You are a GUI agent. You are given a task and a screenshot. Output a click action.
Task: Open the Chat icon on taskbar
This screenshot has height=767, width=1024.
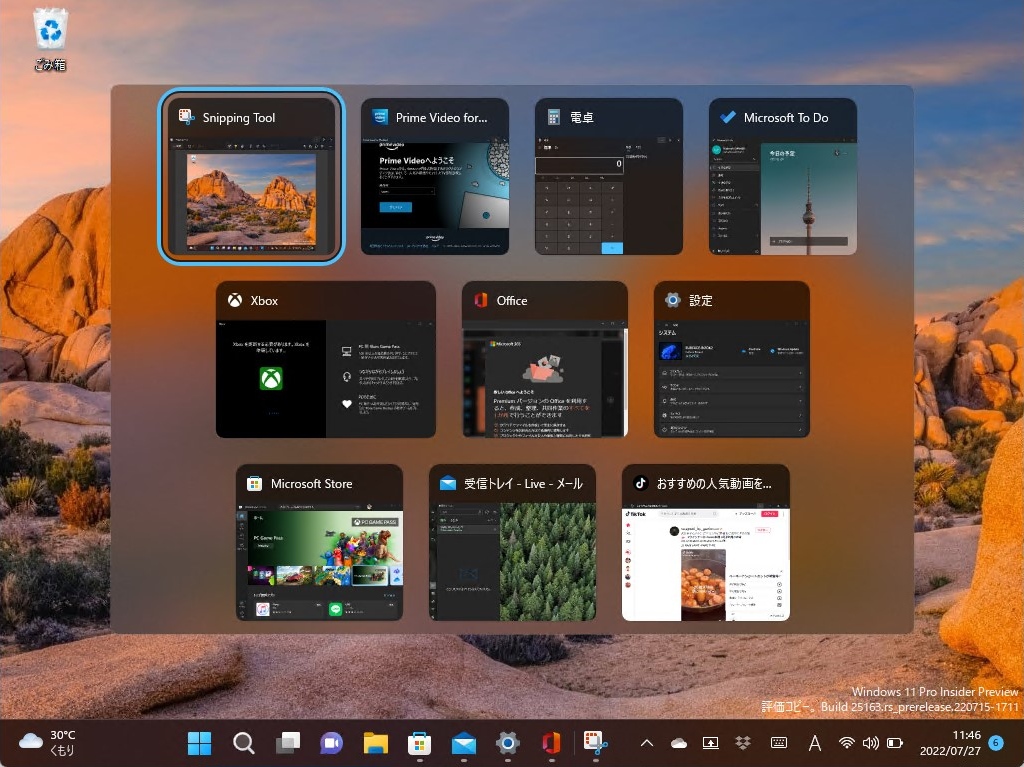click(331, 743)
